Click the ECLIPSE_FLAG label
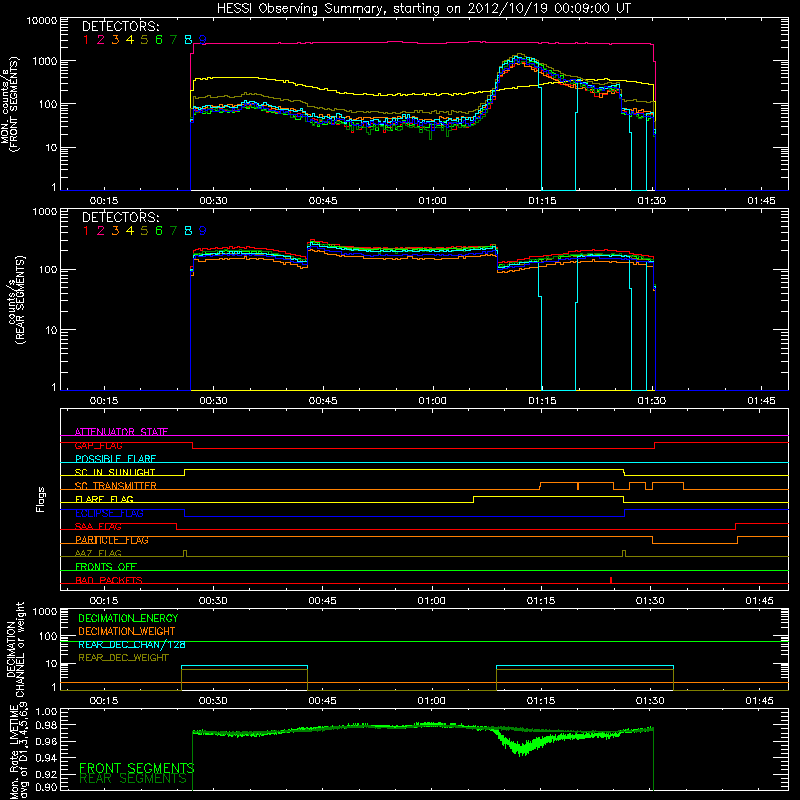Viewport: 800px width, 800px height. click(109, 513)
